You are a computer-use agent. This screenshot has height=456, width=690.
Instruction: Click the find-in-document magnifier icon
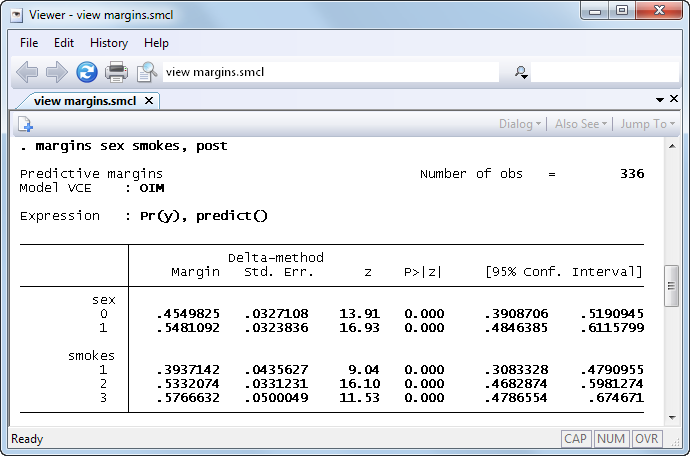pos(147,72)
